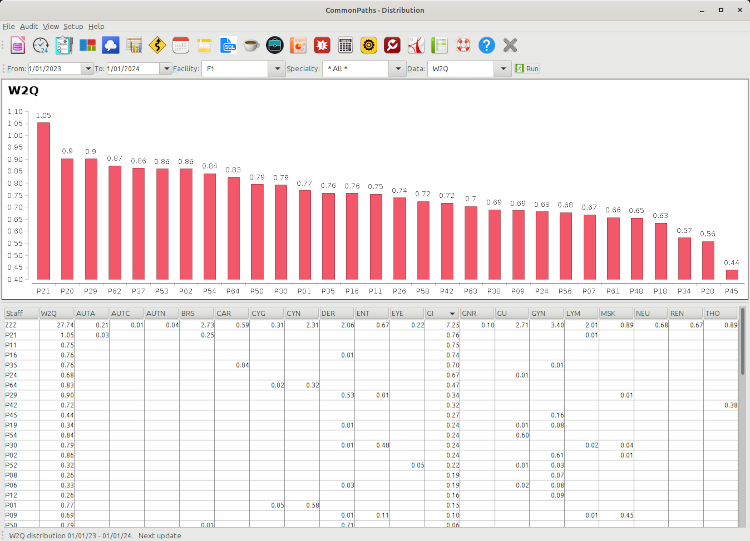Open the calculator icon
Image resolution: width=750 pixels, height=541 pixels.
[x=345, y=45]
